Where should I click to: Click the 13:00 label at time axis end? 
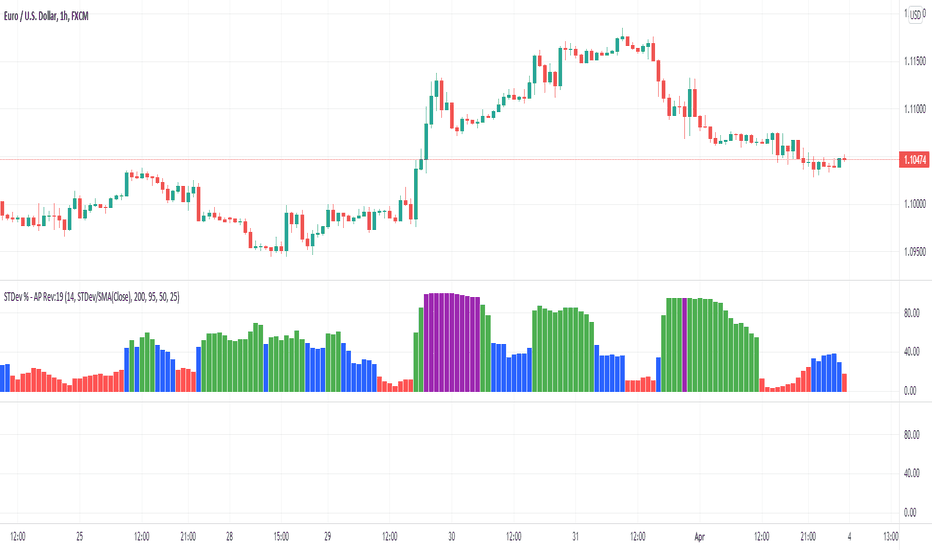click(x=890, y=536)
